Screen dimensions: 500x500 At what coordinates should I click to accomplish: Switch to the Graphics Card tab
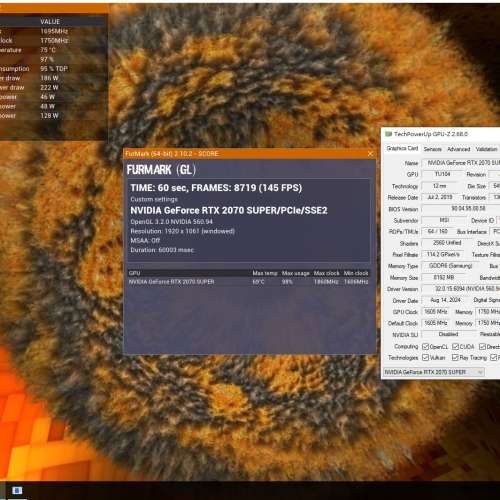[x=402, y=148]
